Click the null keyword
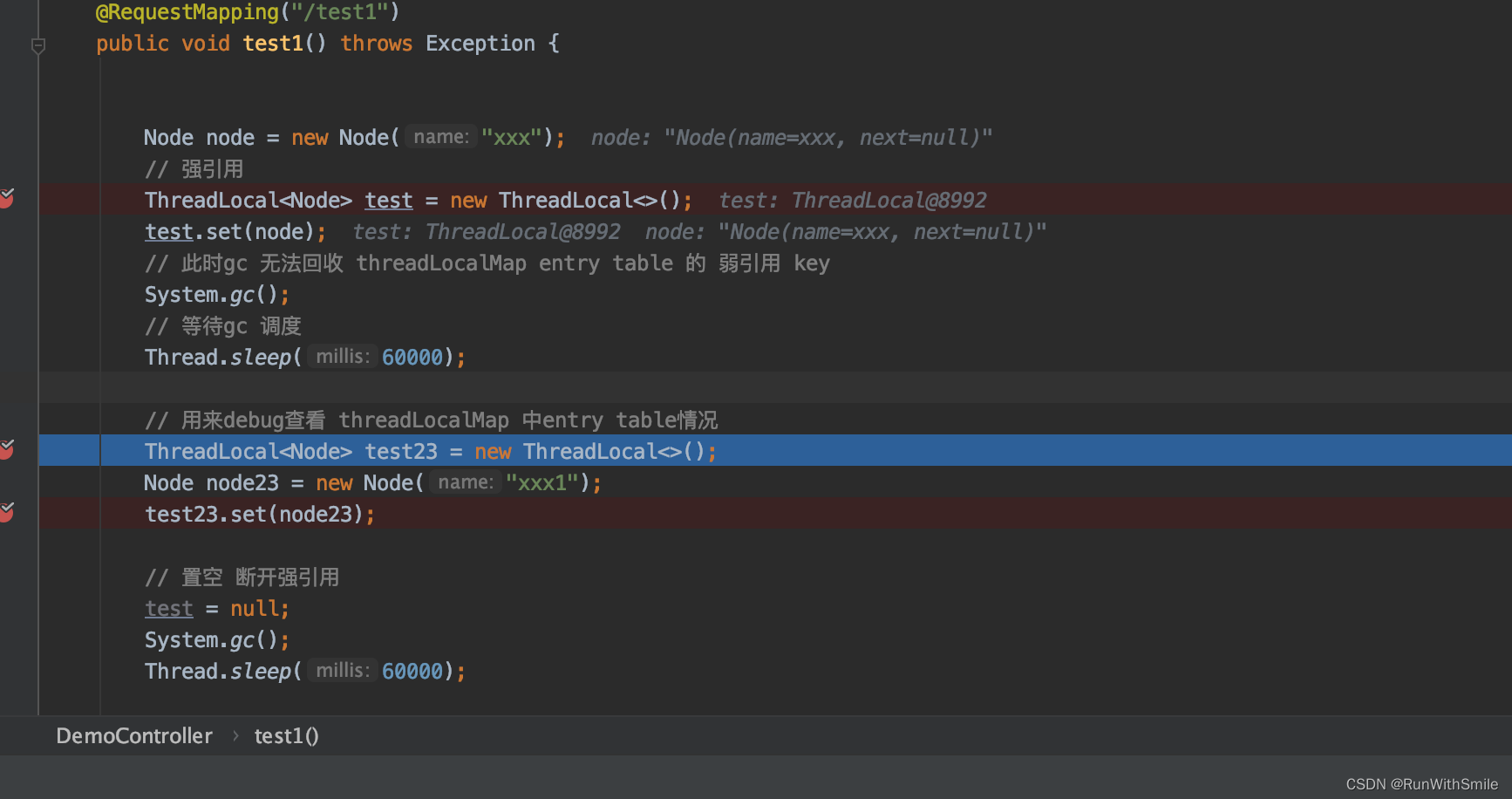Image resolution: width=1512 pixels, height=799 pixels. point(255,609)
